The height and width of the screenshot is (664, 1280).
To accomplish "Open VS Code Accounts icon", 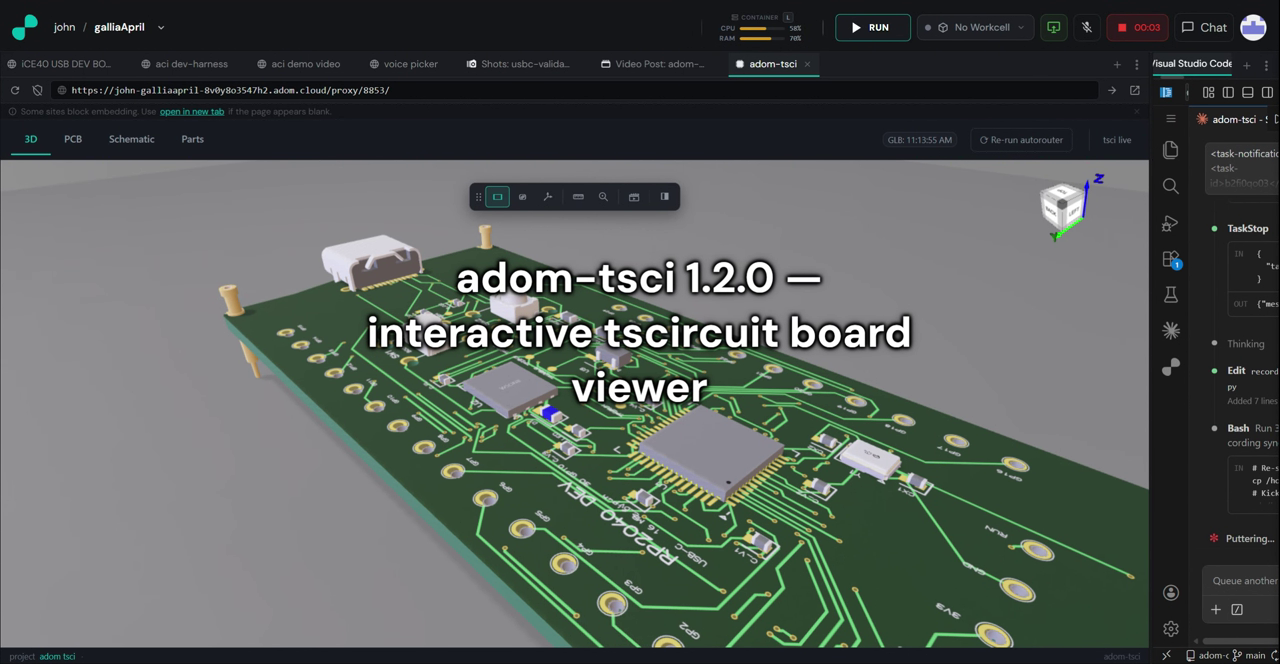I will [1171, 593].
